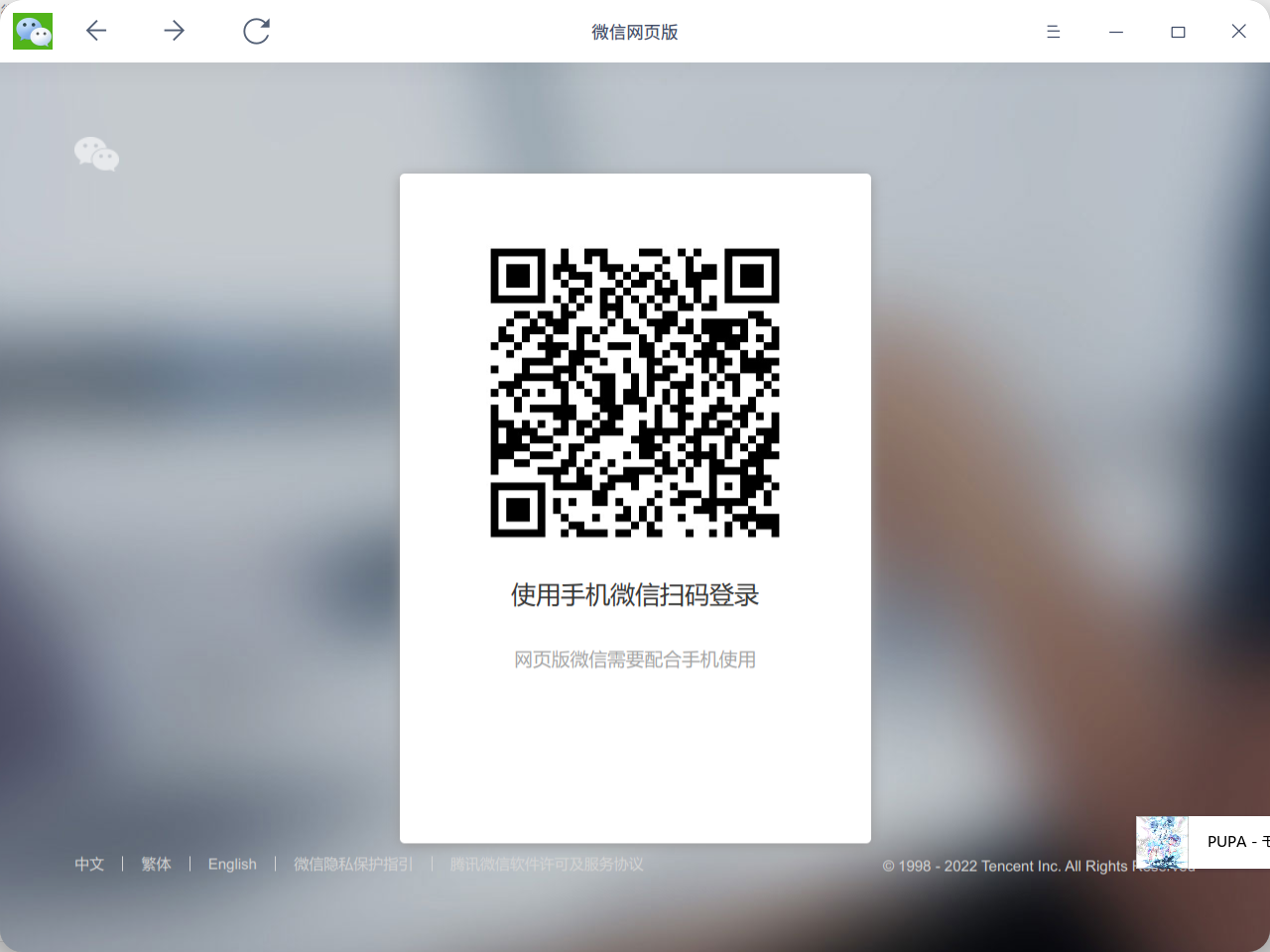Click the green WeChat app icon in title bar
The image size is (1270, 952).
[x=33, y=32]
